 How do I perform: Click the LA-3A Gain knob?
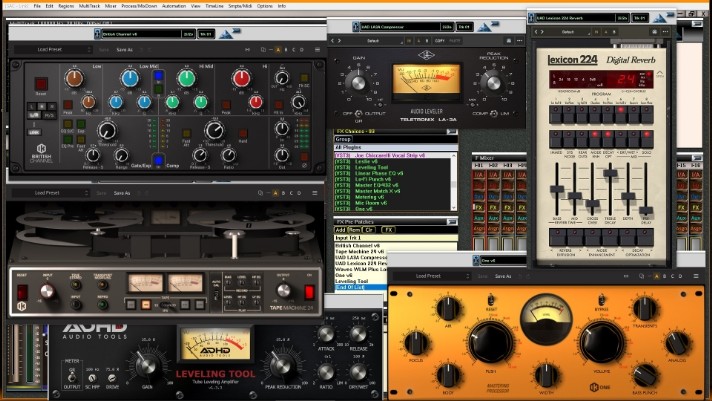358,83
